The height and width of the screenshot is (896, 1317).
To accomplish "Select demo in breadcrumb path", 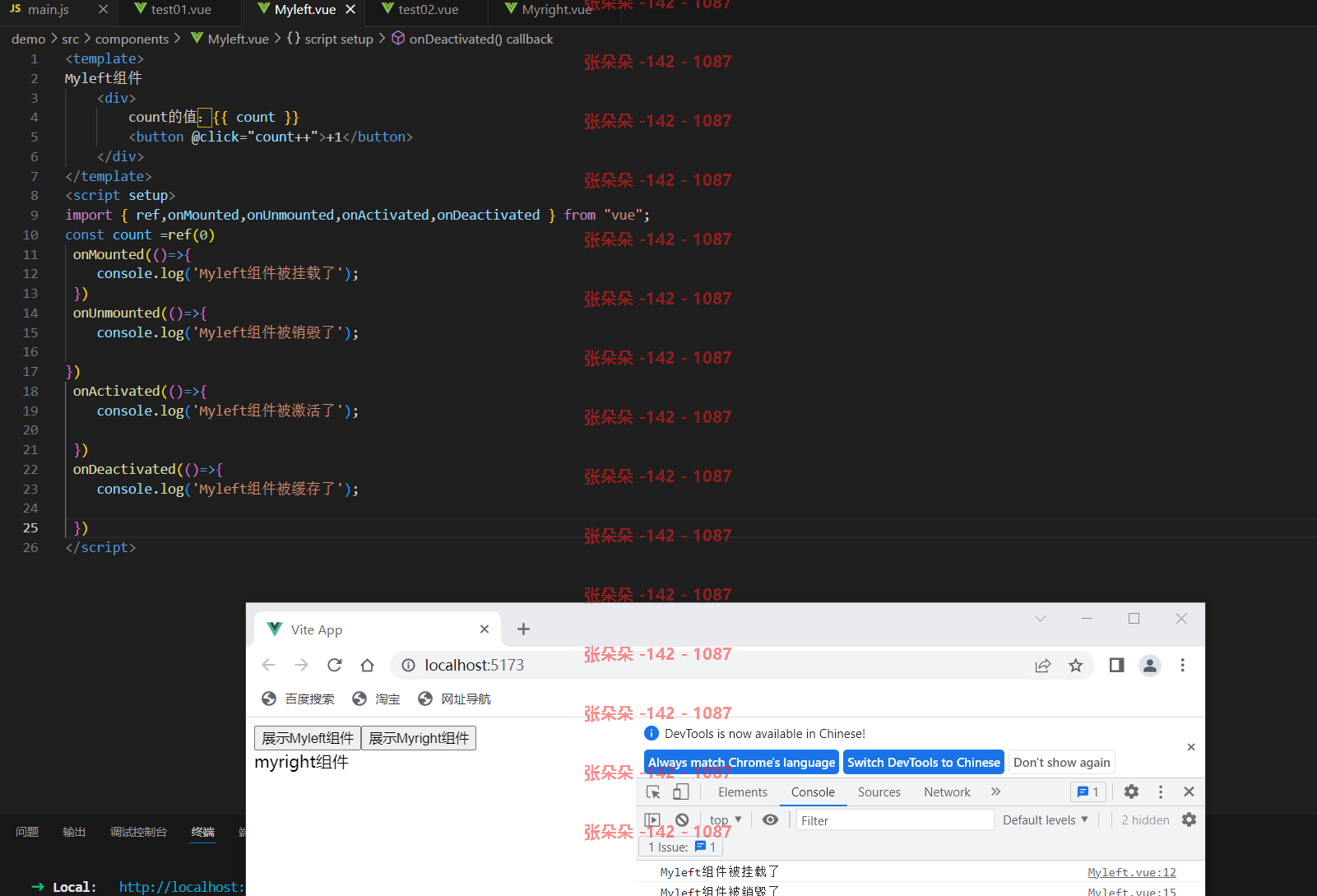I will coord(28,39).
